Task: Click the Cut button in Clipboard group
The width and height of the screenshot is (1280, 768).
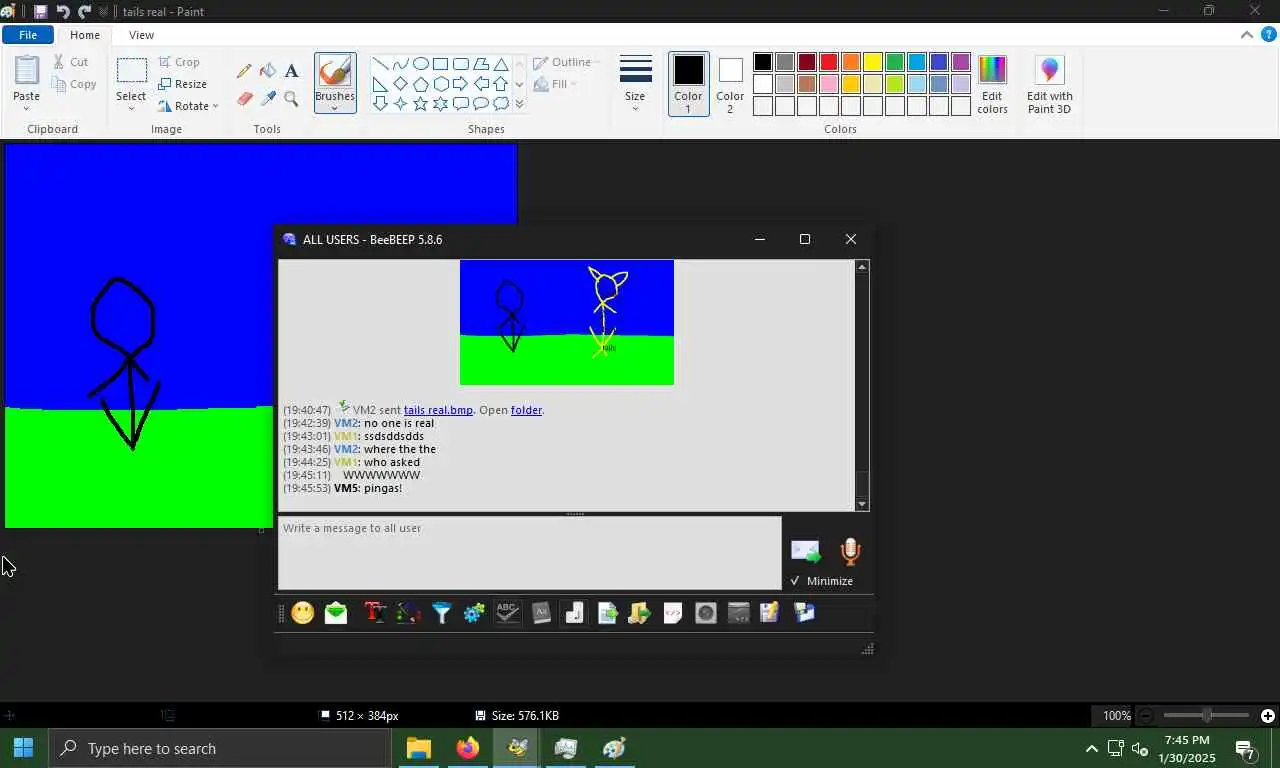Action: (x=71, y=62)
